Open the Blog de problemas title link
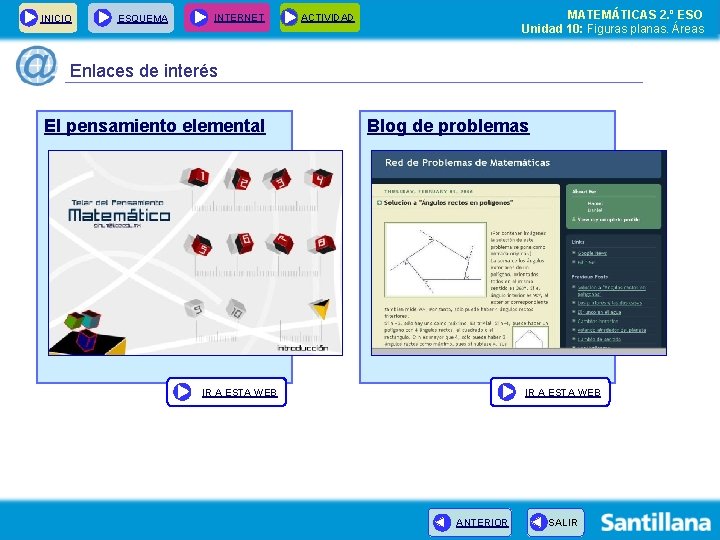 pos(448,126)
